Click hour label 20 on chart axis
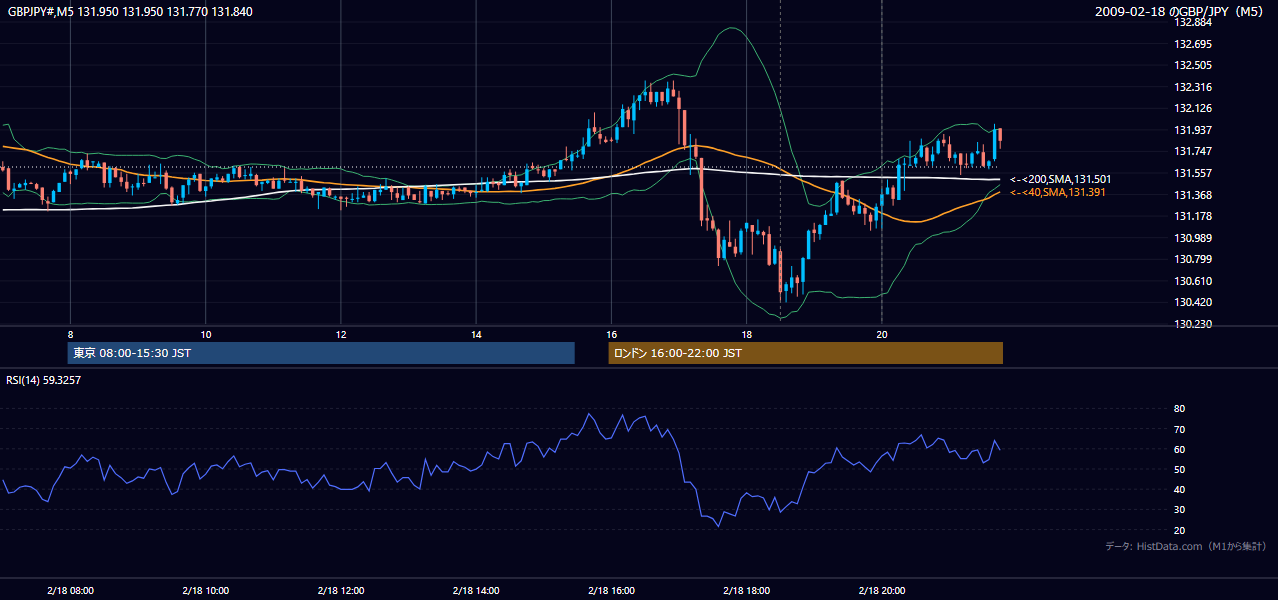This screenshot has width=1278, height=600. 881,334
